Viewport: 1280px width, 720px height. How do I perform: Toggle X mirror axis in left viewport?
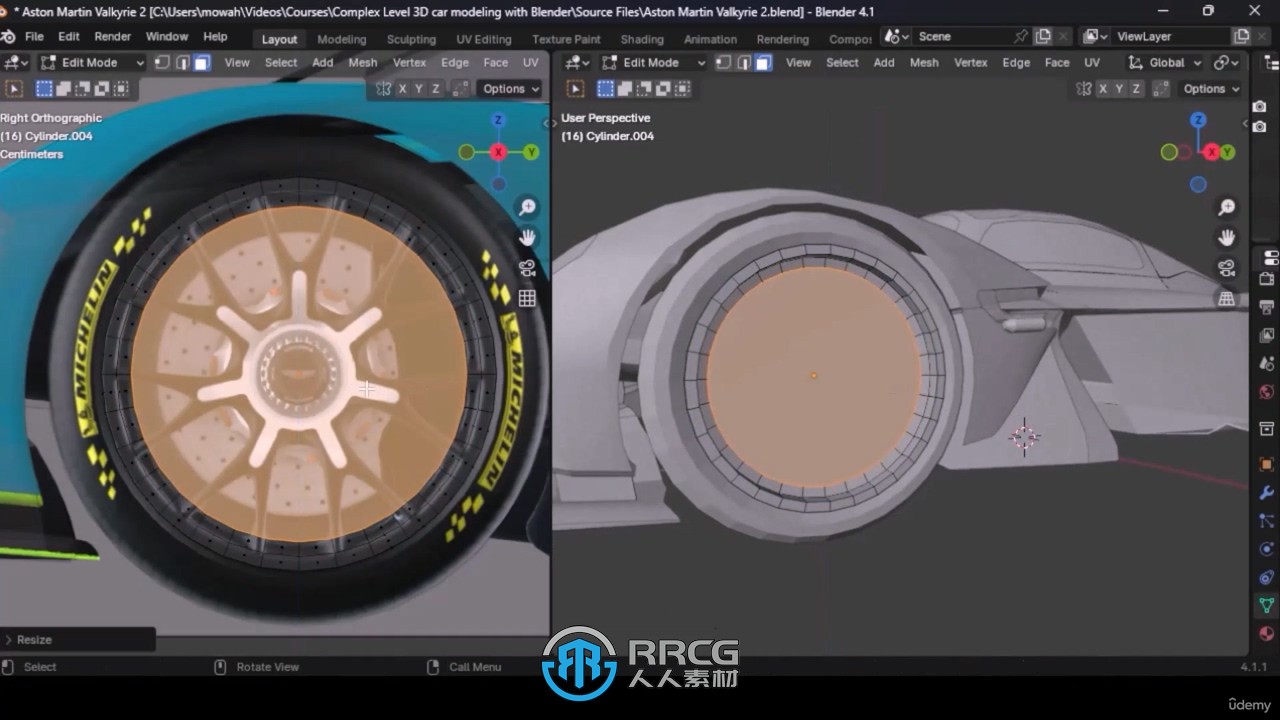click(x=403, y=88)
